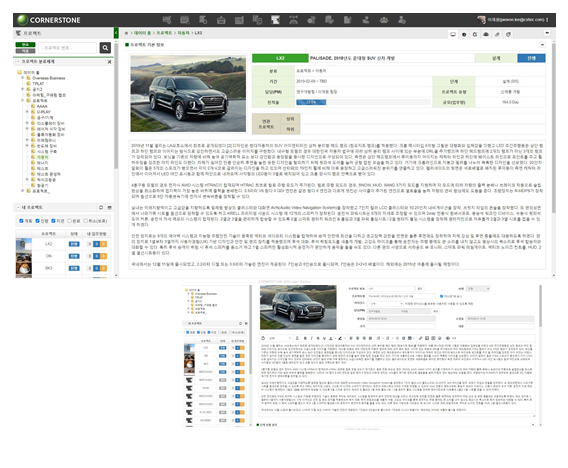The width and height of the screenshot is (568, 468).
Task: Select the TPLAT tree folder
Action: tap(38, 84)
